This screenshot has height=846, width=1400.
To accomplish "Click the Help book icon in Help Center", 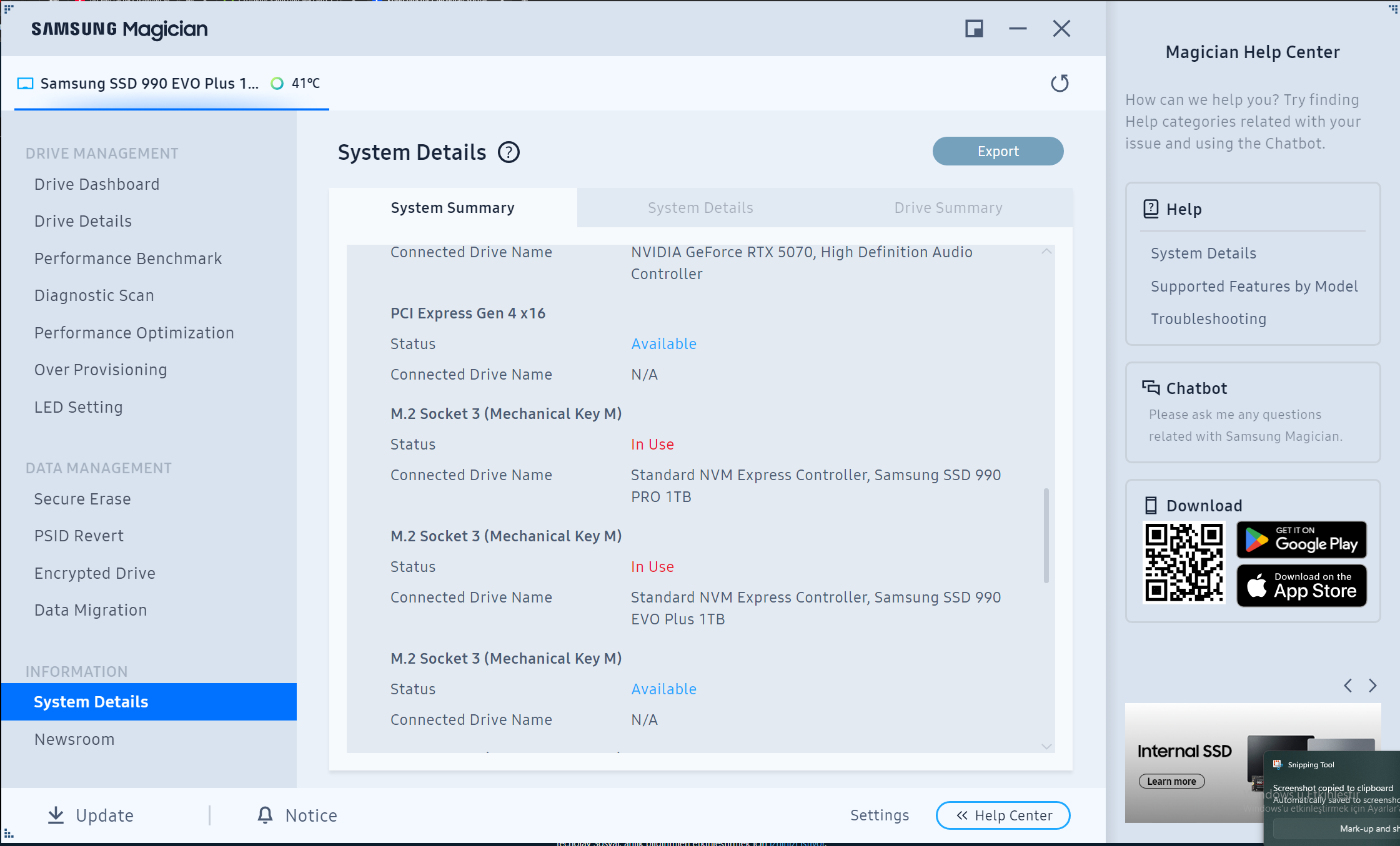I will point(1151,209).
